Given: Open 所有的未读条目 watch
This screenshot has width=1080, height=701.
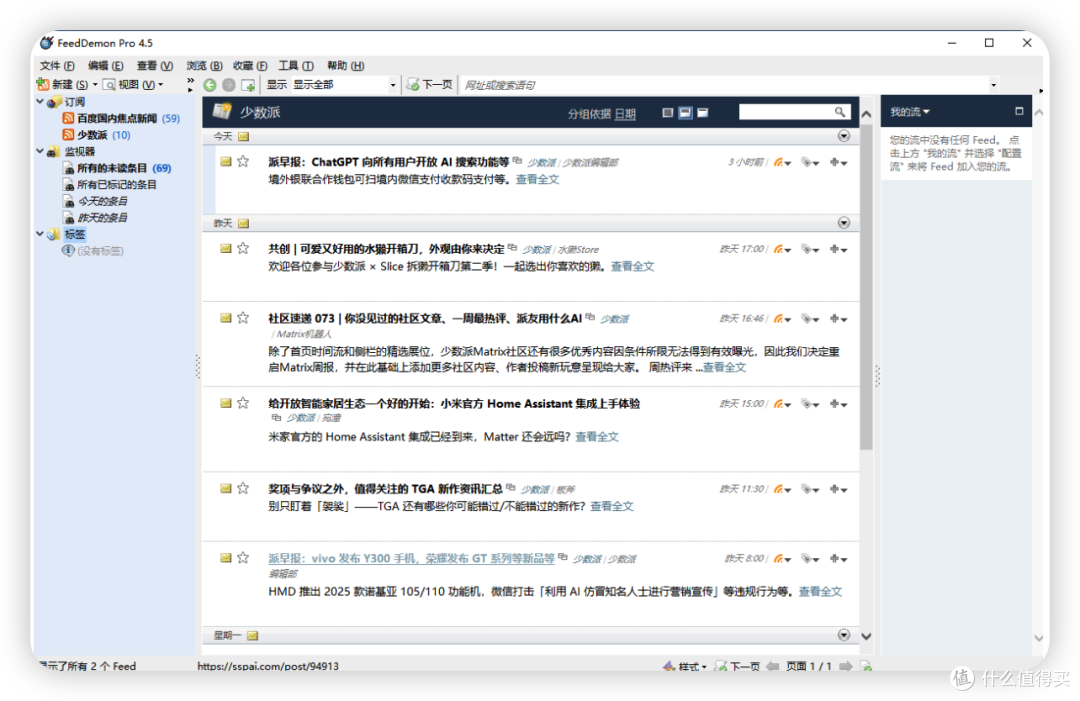Looking at the screenshot, I should tap(117, 168).
